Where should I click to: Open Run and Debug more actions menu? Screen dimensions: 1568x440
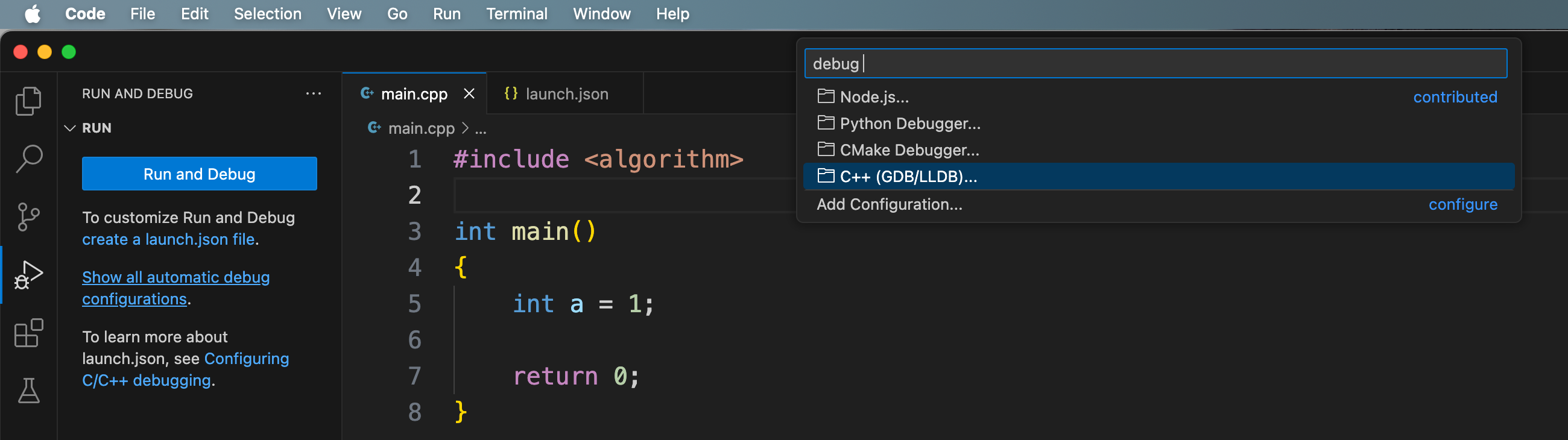(313, 93)
